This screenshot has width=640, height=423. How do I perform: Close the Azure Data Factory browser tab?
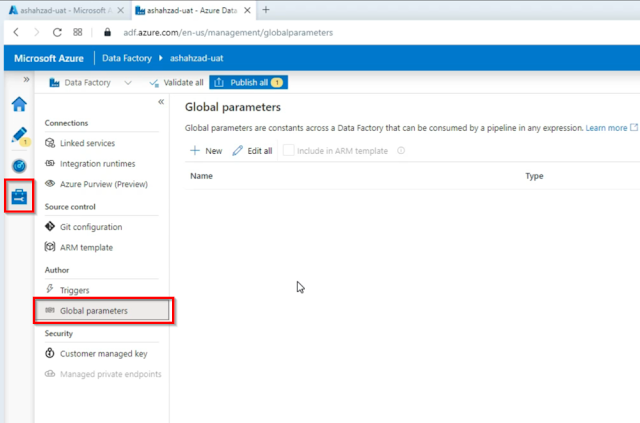[x=247, y=11]
